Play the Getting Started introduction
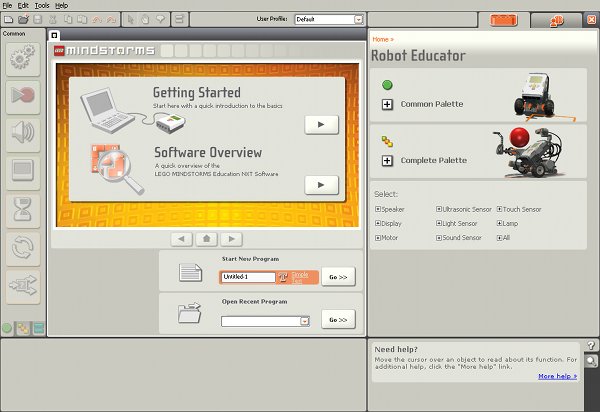This screenshot has height=412, width=600. (321, 124)
